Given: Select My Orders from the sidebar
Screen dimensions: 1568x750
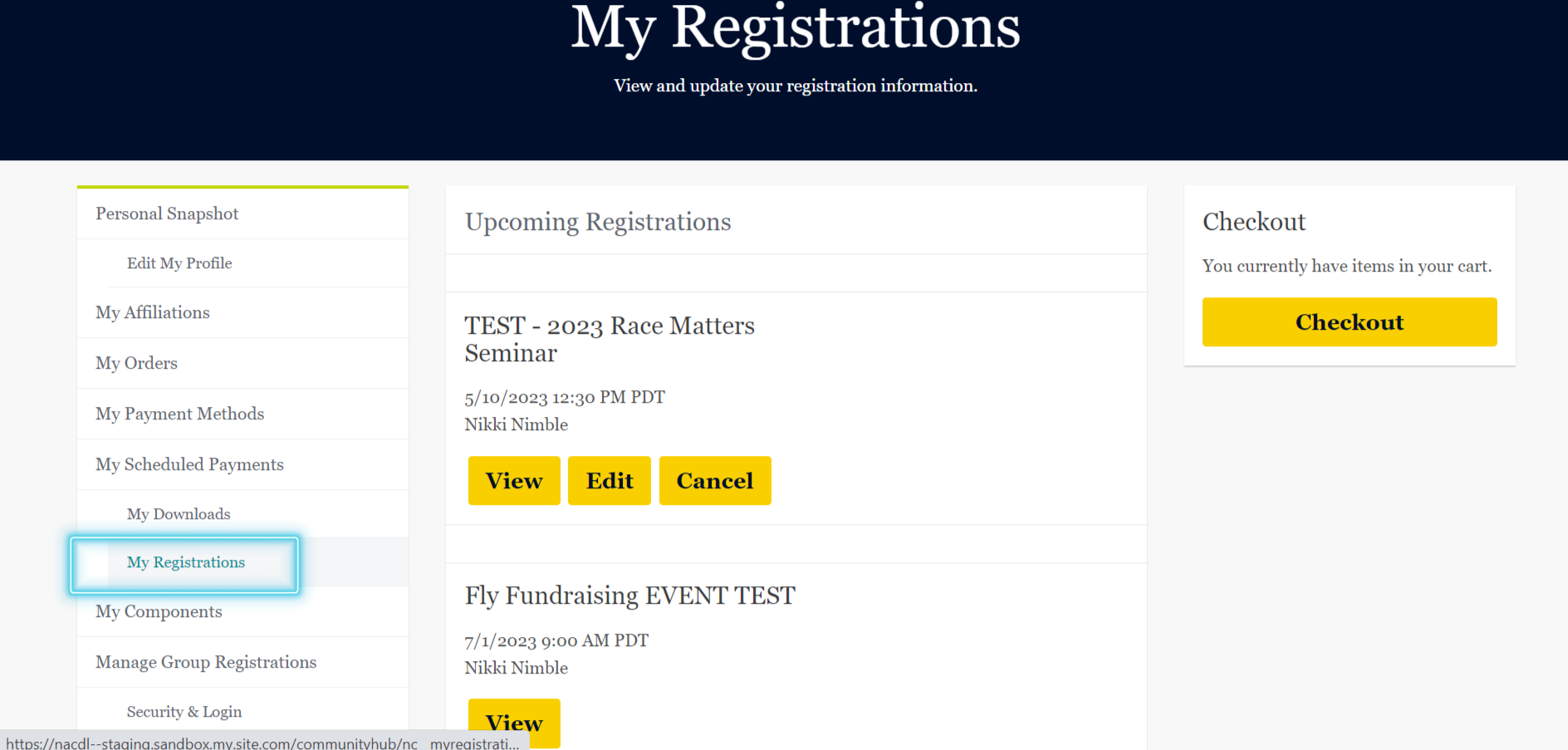Looking at the screenshot, I should coord(137,363).
